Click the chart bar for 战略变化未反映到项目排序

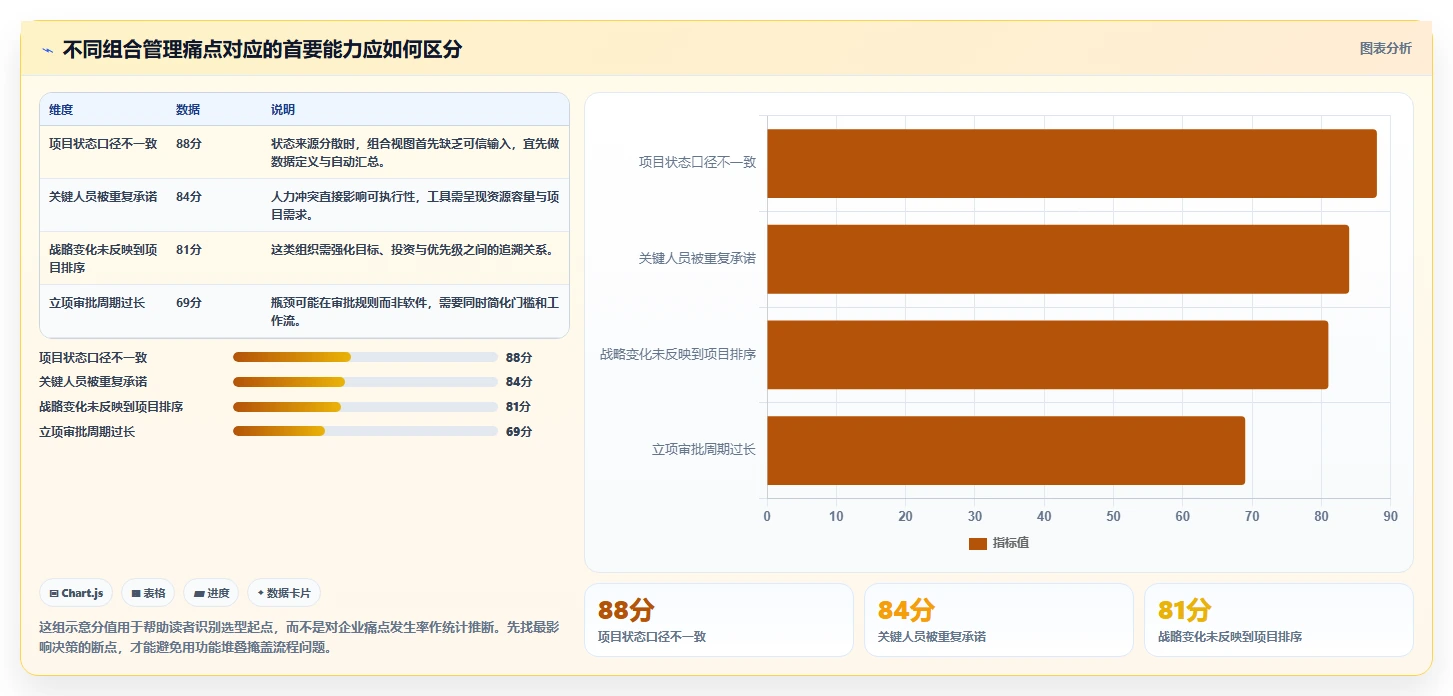(1047, 355)
